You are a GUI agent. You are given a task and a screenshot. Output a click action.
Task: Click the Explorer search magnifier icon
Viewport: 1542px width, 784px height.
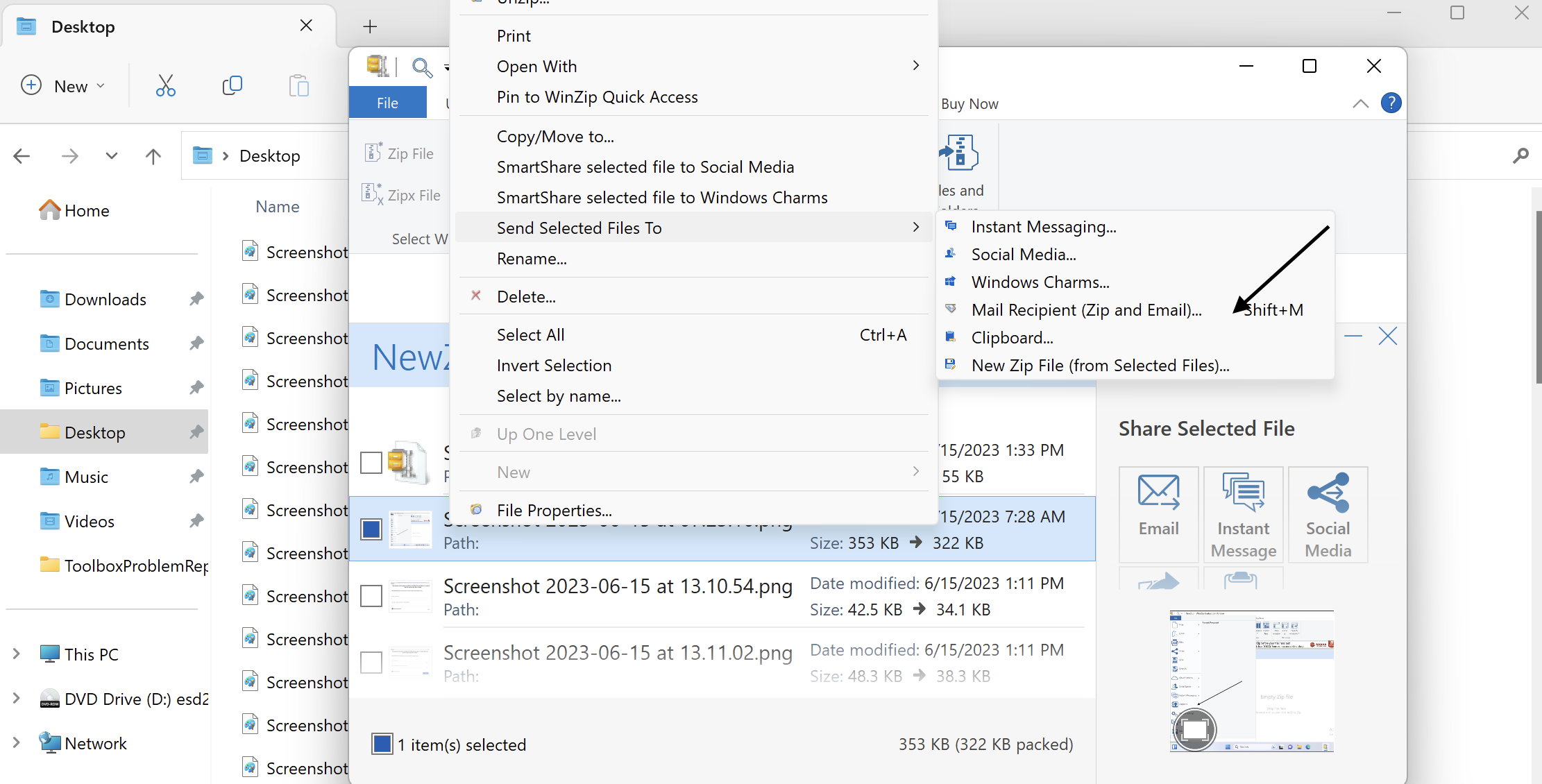tap(1520, 155)
